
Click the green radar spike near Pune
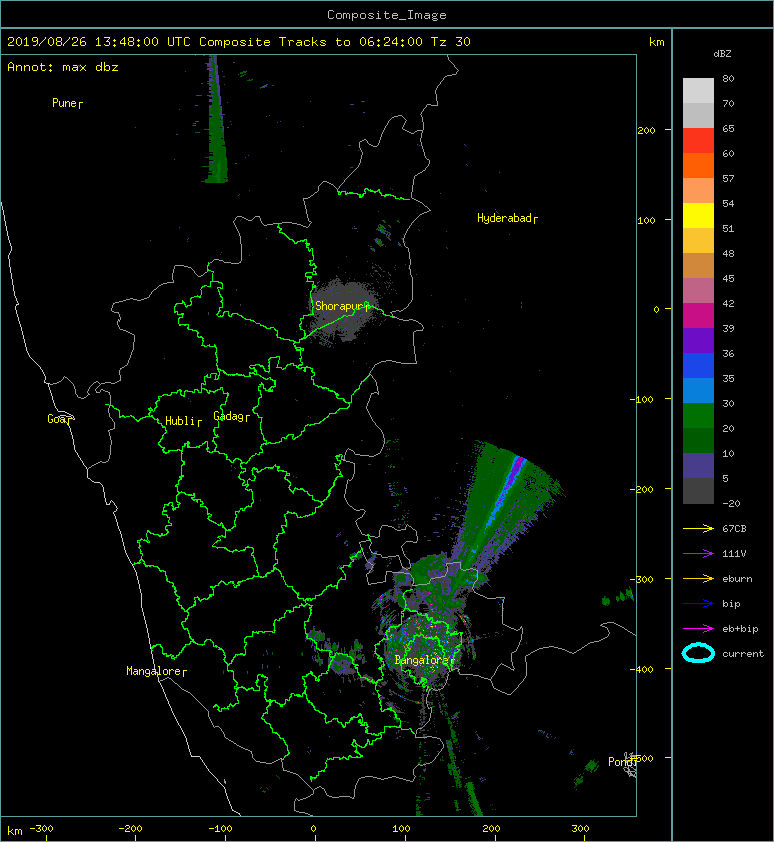(216, 121)
